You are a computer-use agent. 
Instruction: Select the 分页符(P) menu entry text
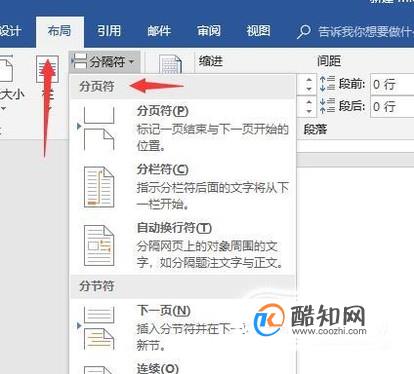162,111
